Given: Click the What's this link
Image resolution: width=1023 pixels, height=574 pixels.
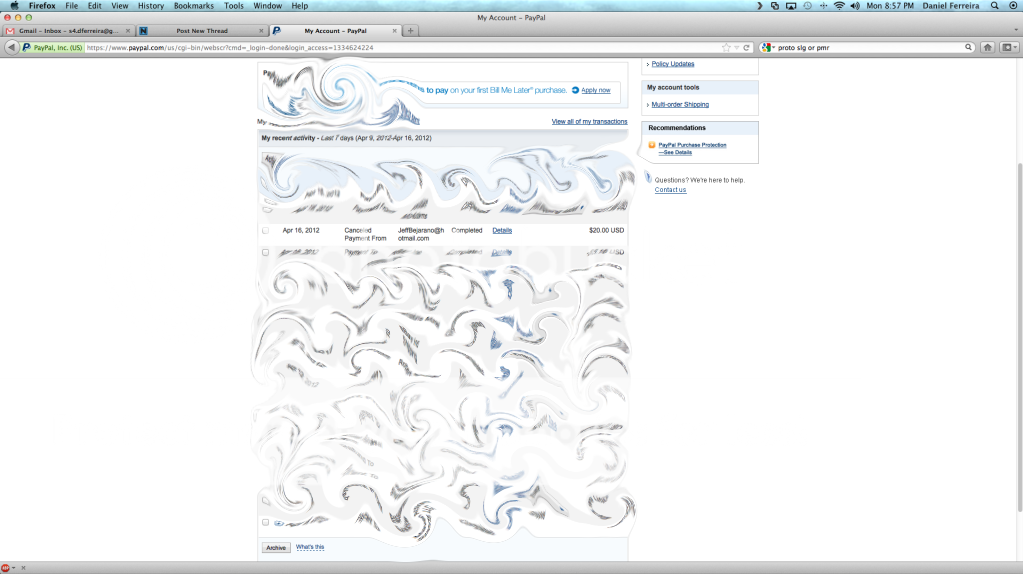Looking at the screenshot, I should pyautogui.click(x=310, y=547).
